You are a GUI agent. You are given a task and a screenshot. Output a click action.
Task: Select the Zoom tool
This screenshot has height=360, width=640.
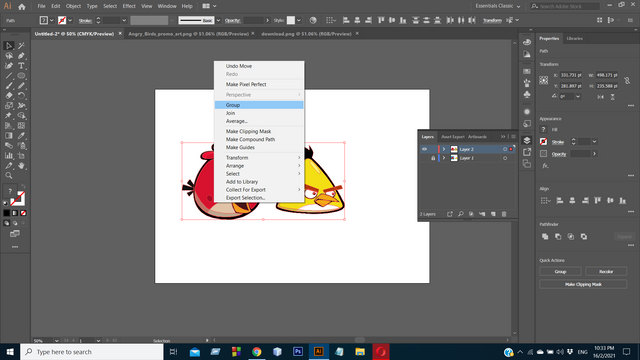[9, 176]
